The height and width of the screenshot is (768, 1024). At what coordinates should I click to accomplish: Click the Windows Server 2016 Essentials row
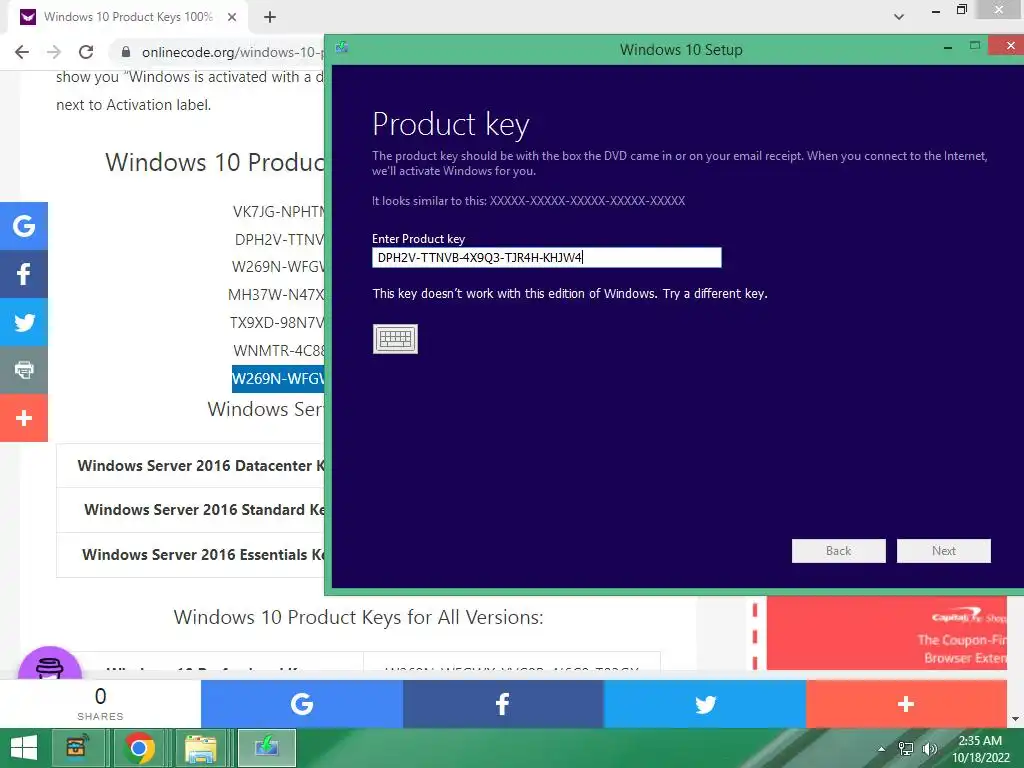coord(191,555)
